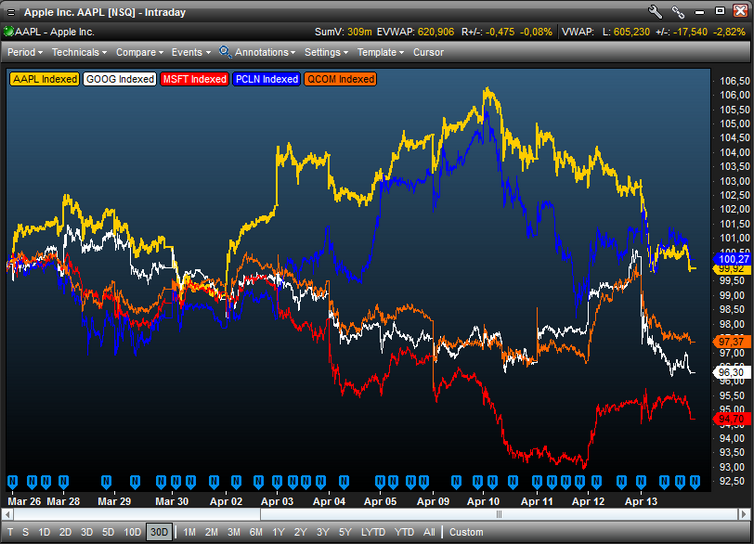The height and width of the screenshot is (544, 754).
Task: Click the orange QCOM 97,37 price tag
Action: [734, 342]
